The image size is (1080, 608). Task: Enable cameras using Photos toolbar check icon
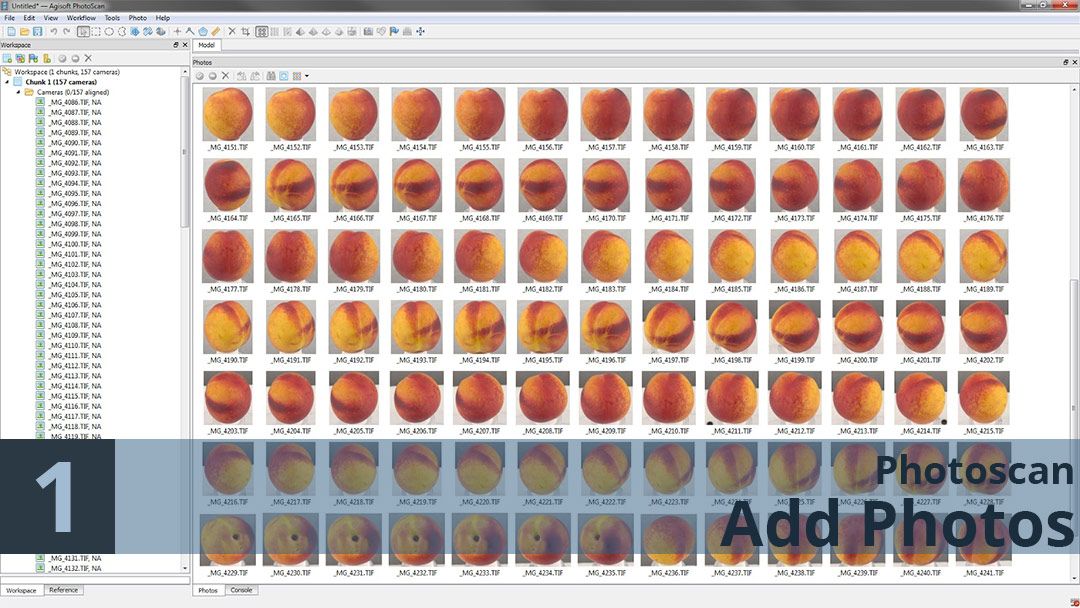point(200,76)
